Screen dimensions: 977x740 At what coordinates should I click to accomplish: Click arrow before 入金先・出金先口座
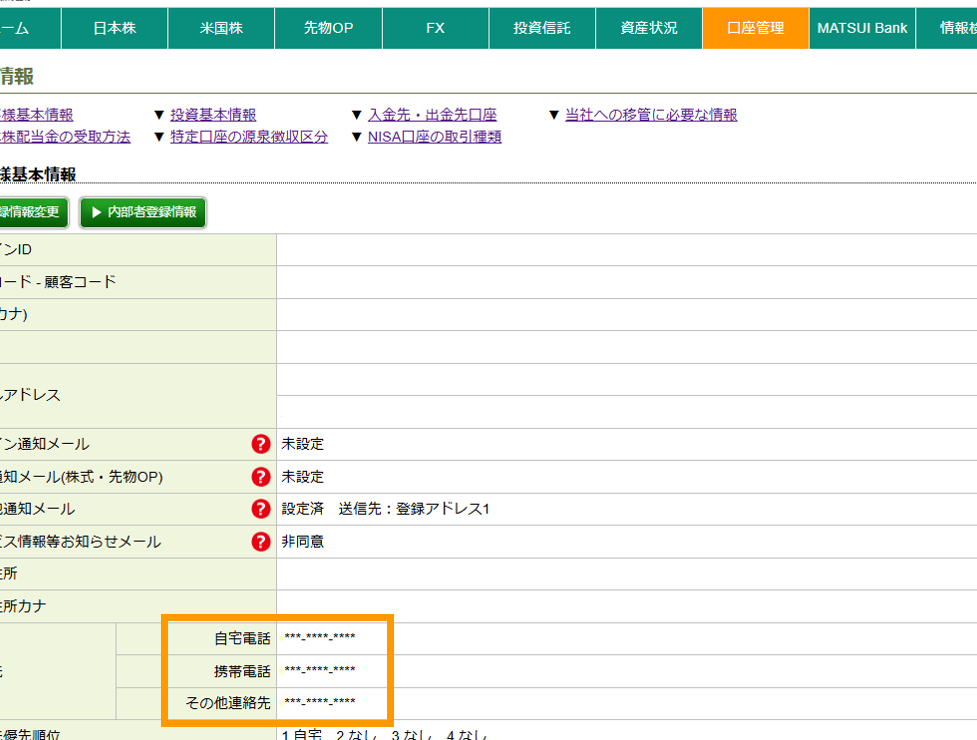(356, 115)
